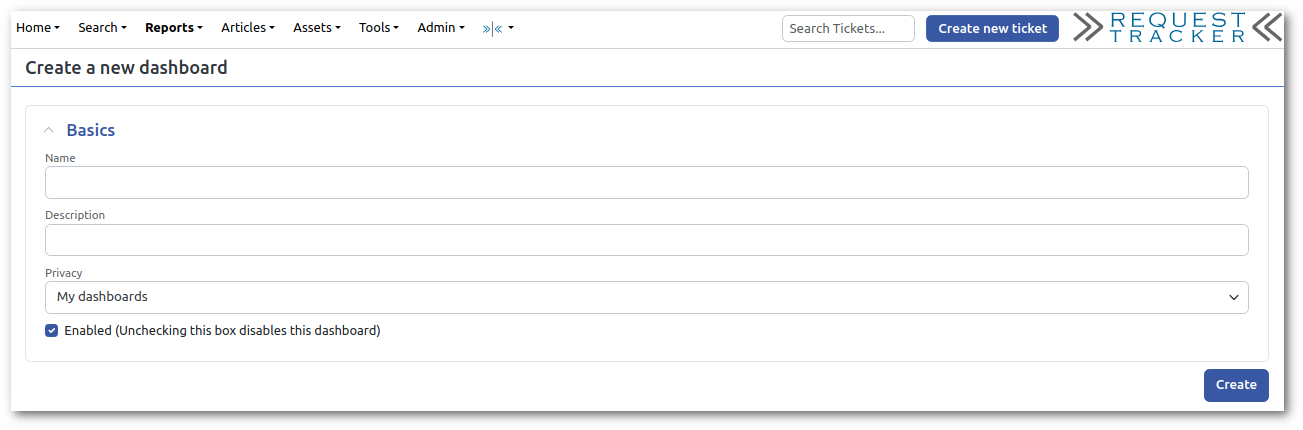
Task: Open the Search menu
Action: point(102,28)
